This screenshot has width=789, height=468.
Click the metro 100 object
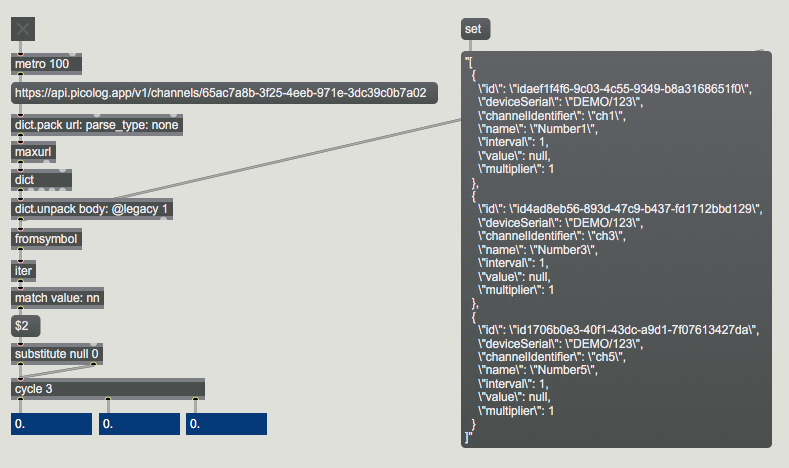(46, 64)
